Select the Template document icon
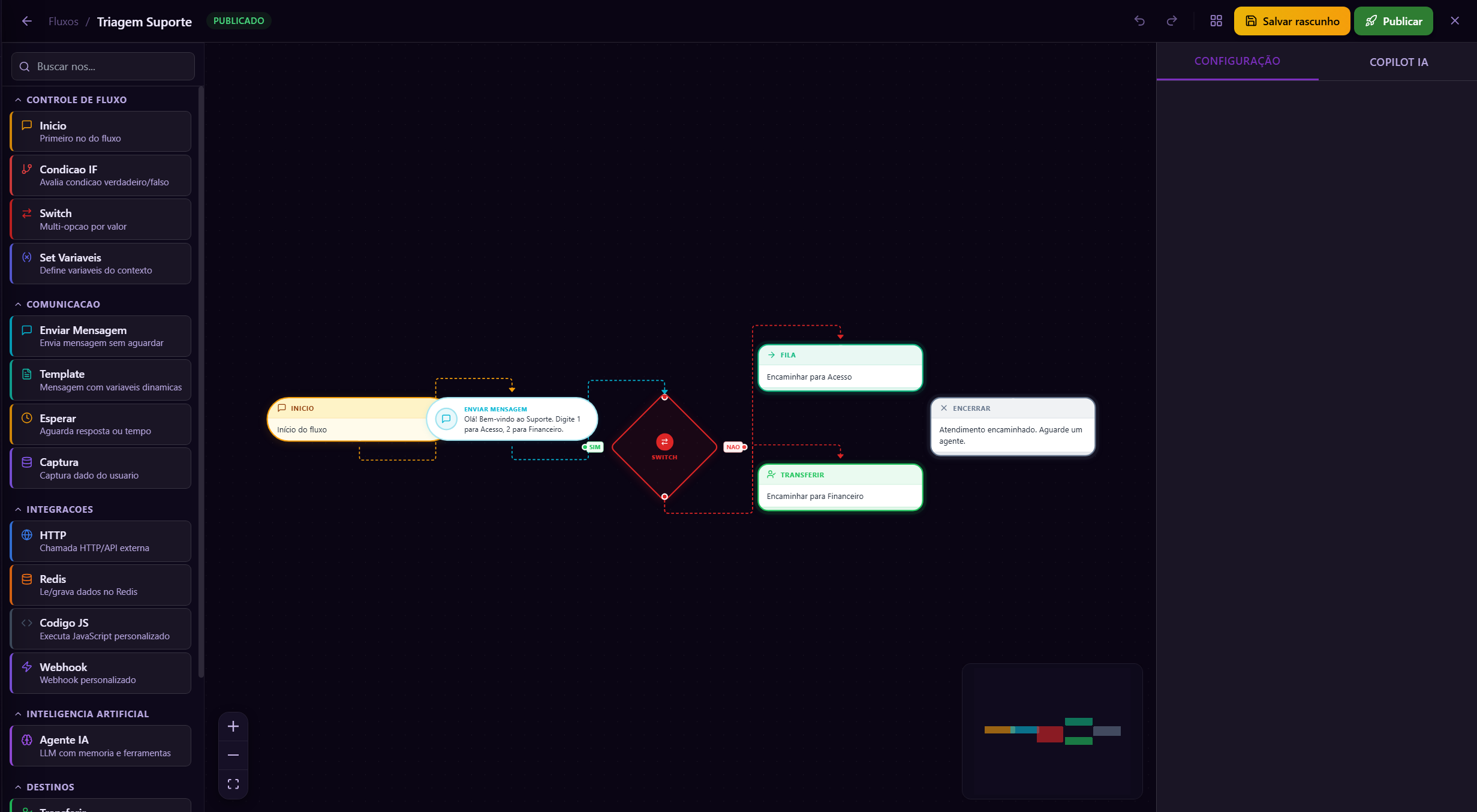1477x812 pixels. (27, 374)
